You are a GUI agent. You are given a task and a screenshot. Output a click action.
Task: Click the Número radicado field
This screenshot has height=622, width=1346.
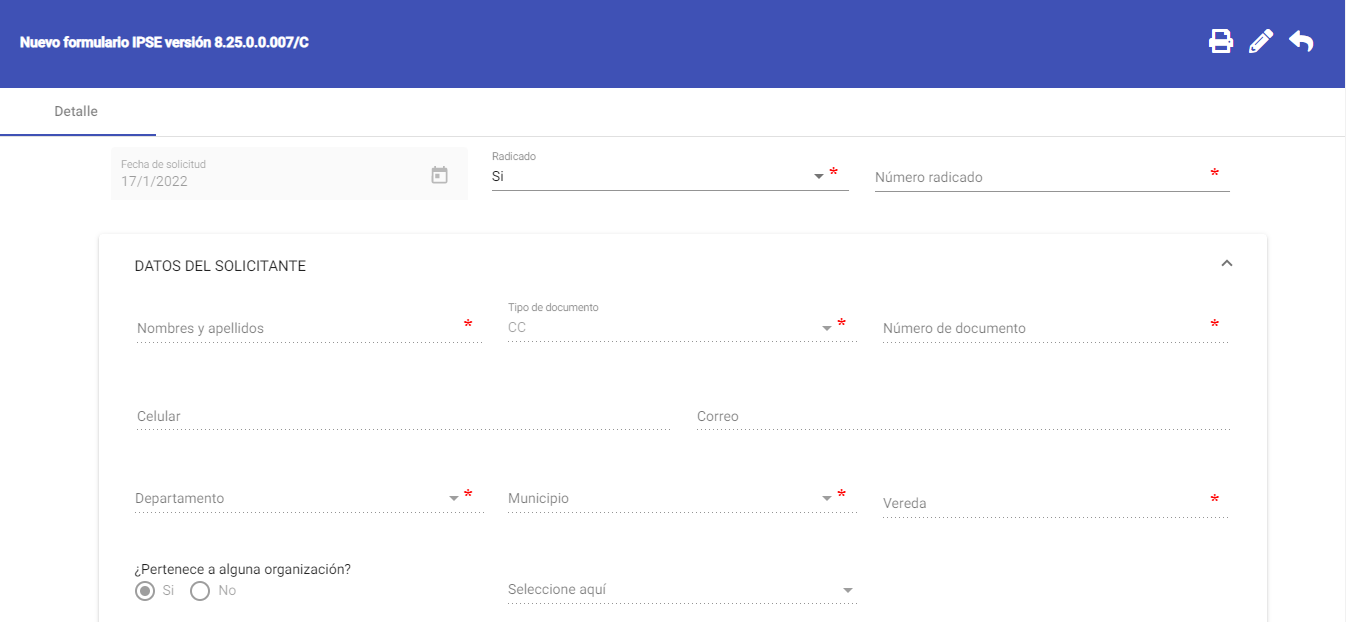(1040, 177)
